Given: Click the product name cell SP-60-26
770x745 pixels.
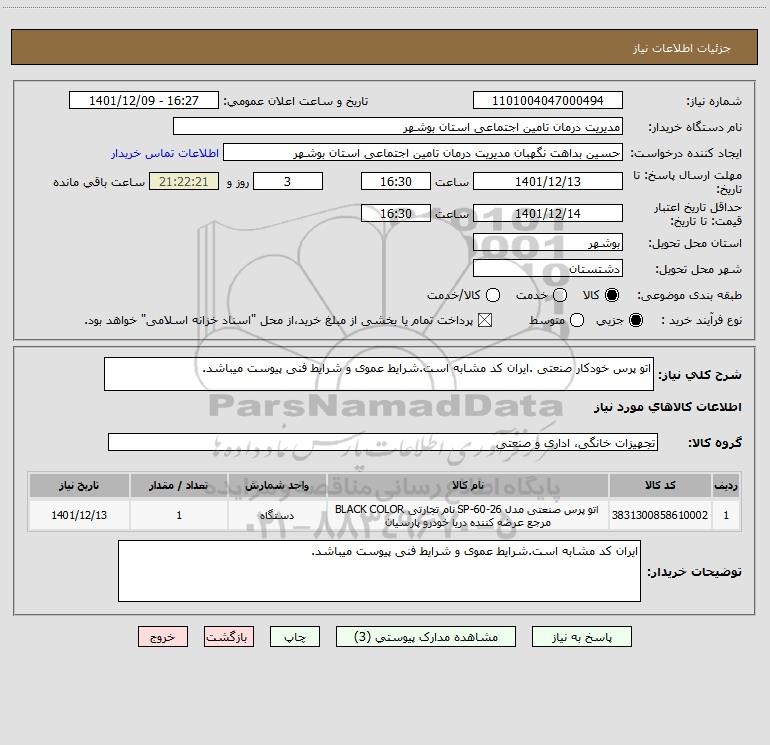Looking at the screenshot, I should (x=468, y=515).
